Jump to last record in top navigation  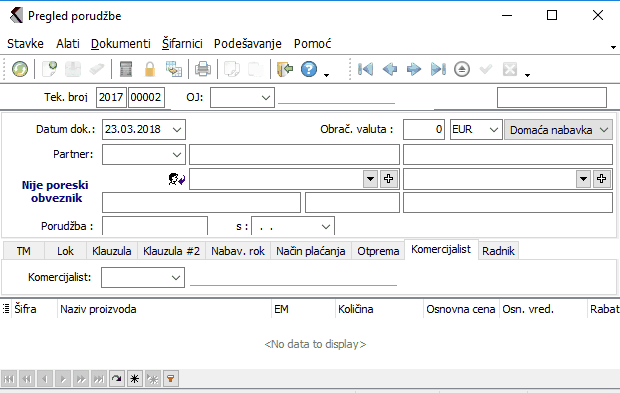point(438,69)
